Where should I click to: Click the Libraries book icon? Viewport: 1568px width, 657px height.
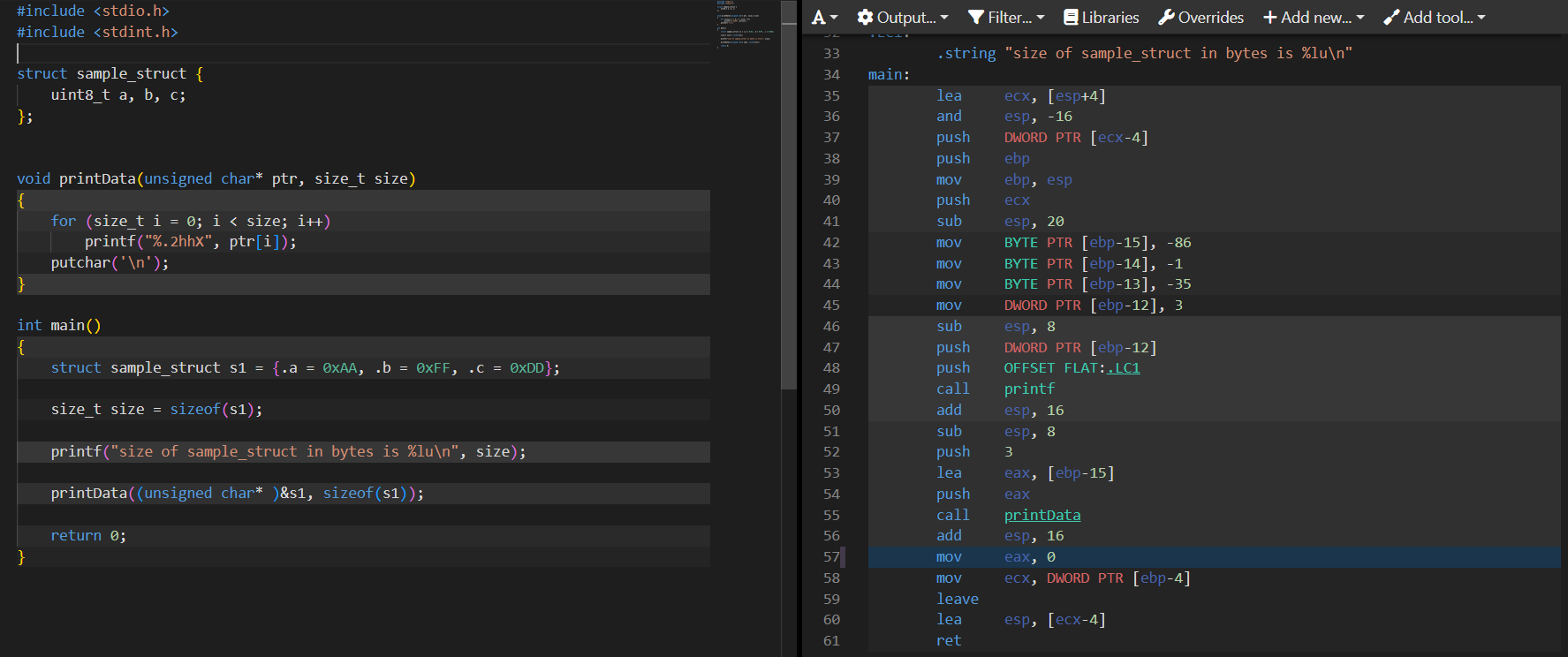tap(1071, 18)
